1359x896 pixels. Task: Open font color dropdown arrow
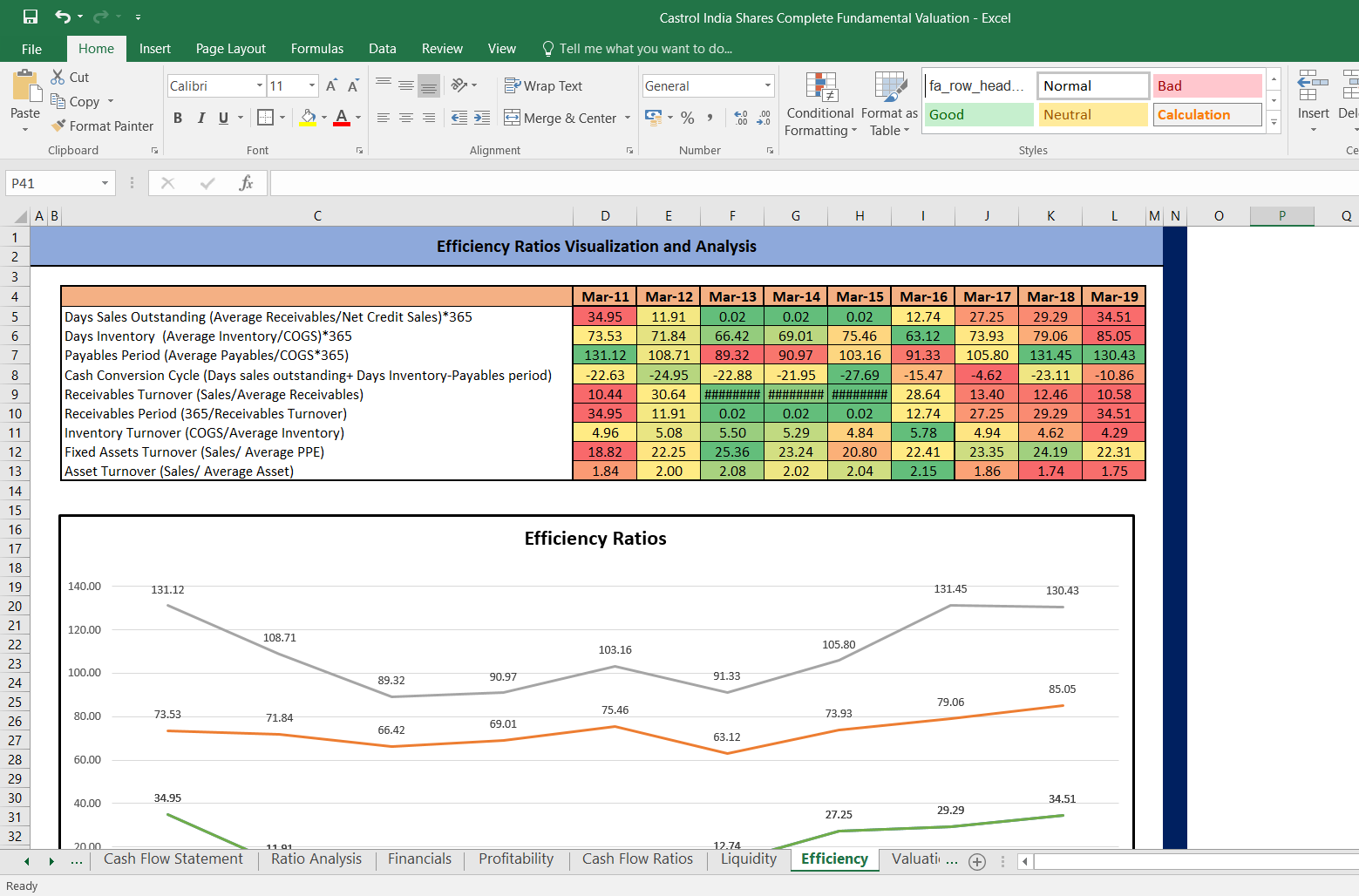click(x=358, y=118)
